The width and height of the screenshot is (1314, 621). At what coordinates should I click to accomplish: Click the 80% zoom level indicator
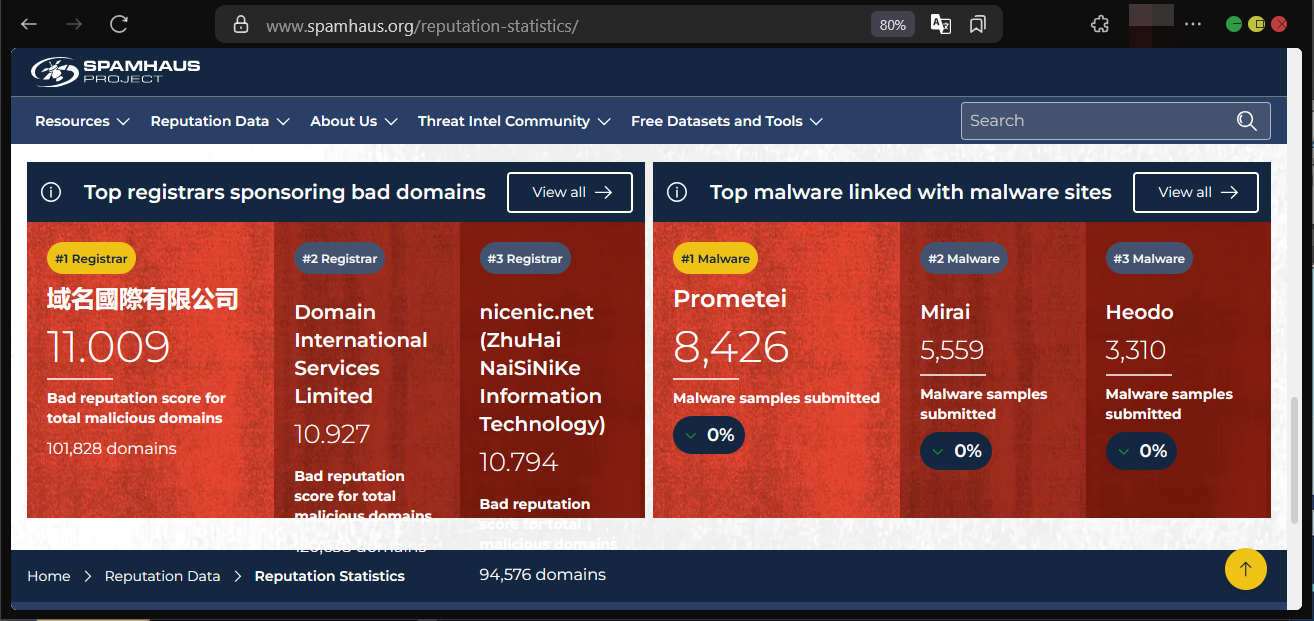coord(892,25)
